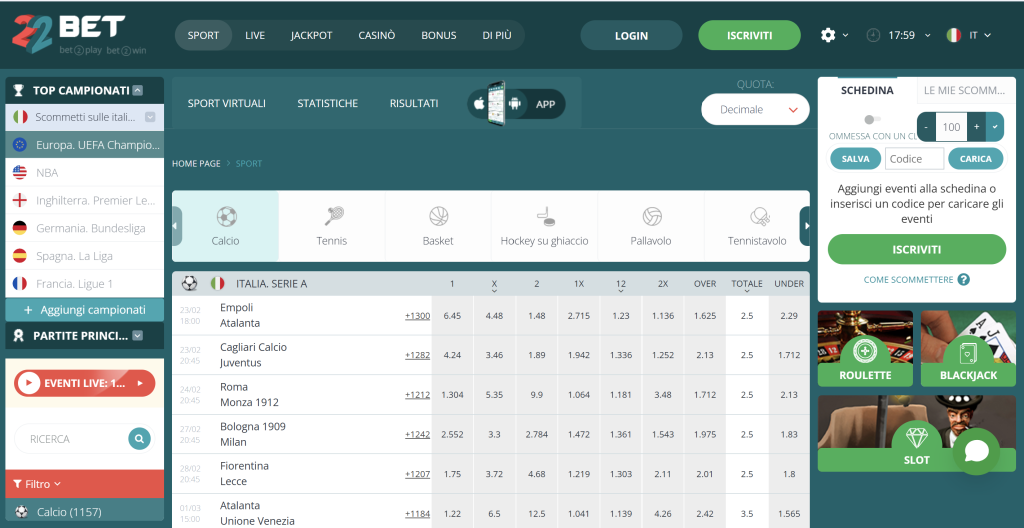1024x528 pixels.
Task: Click the clock icon next to 17:59
Action: 873,35
